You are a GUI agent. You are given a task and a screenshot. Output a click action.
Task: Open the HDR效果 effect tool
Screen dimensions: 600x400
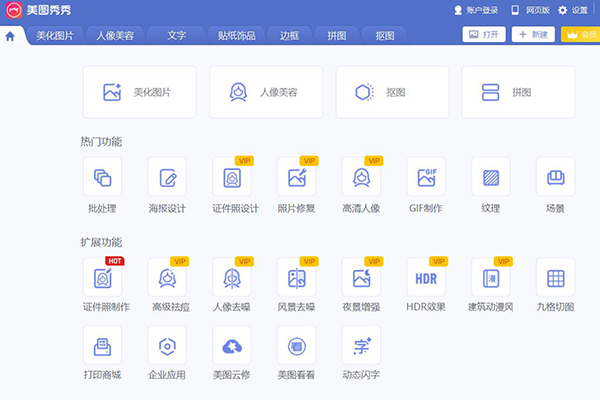pos(425,277)
